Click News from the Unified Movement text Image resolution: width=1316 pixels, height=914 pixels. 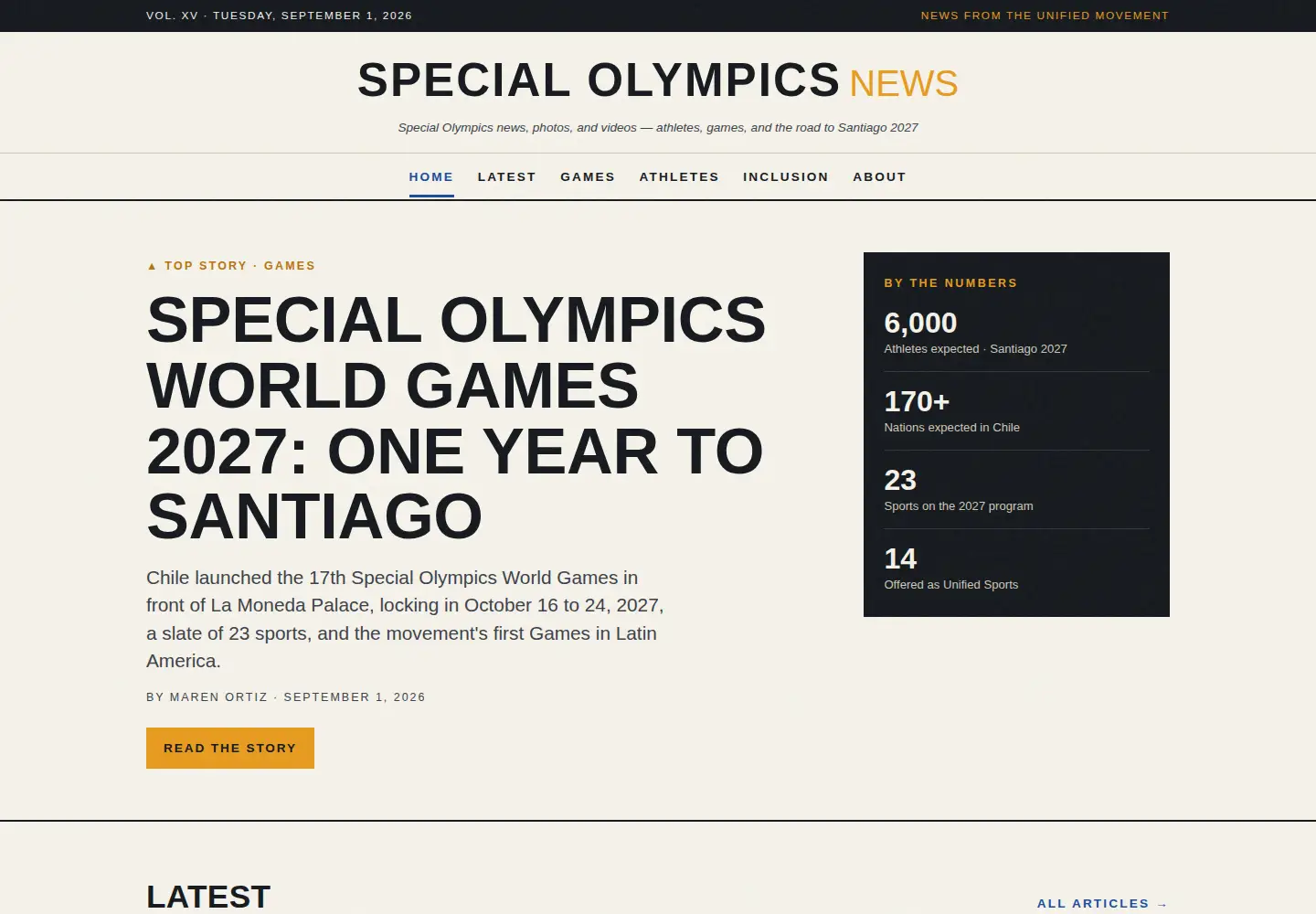click(1045, 16)
